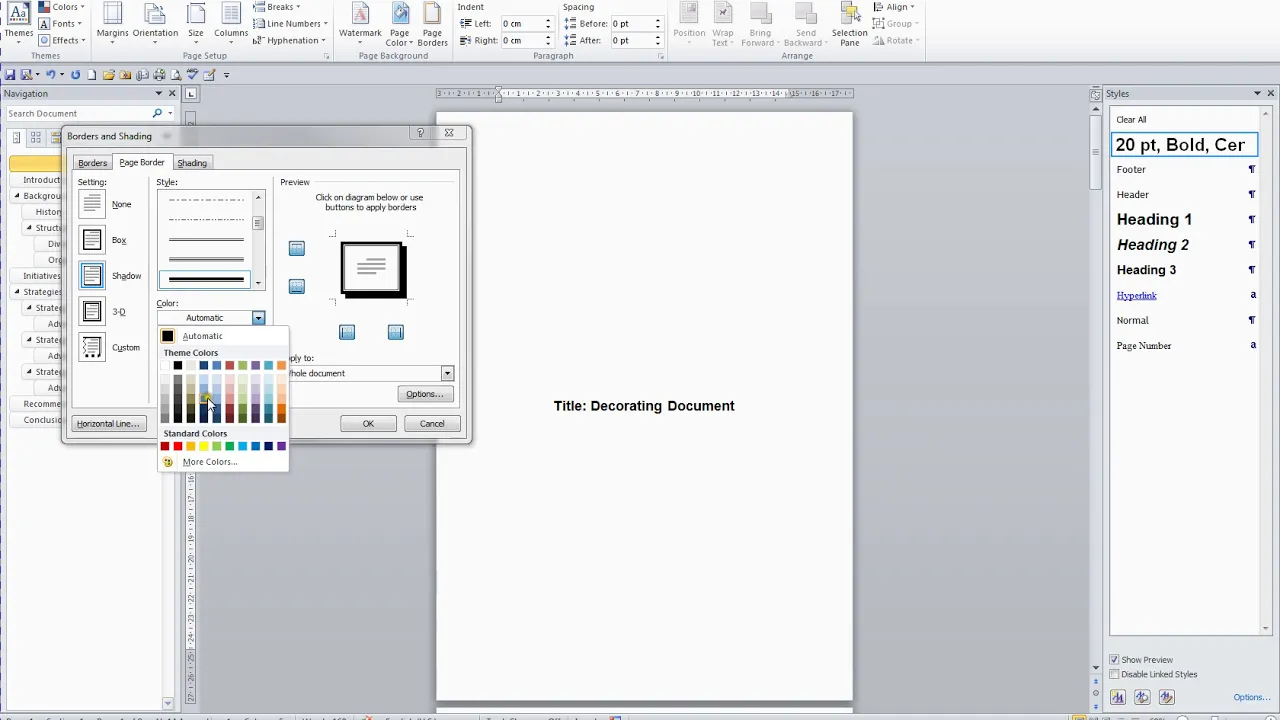The width and height of the screenshot is (1280, 720).
Task: Click the Save icon in quick access toolbar
Action: point(10,75)
